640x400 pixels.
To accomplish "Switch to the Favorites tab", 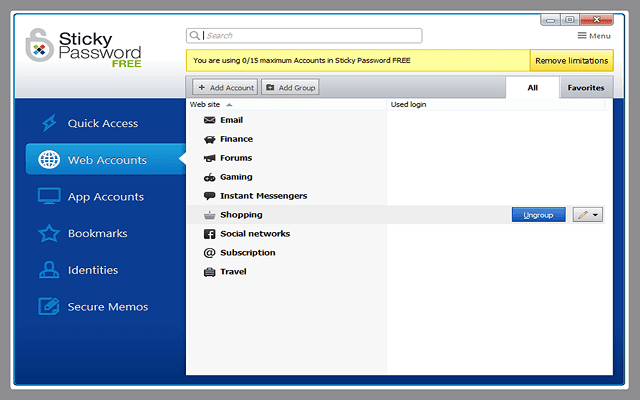I will [586, 88].
